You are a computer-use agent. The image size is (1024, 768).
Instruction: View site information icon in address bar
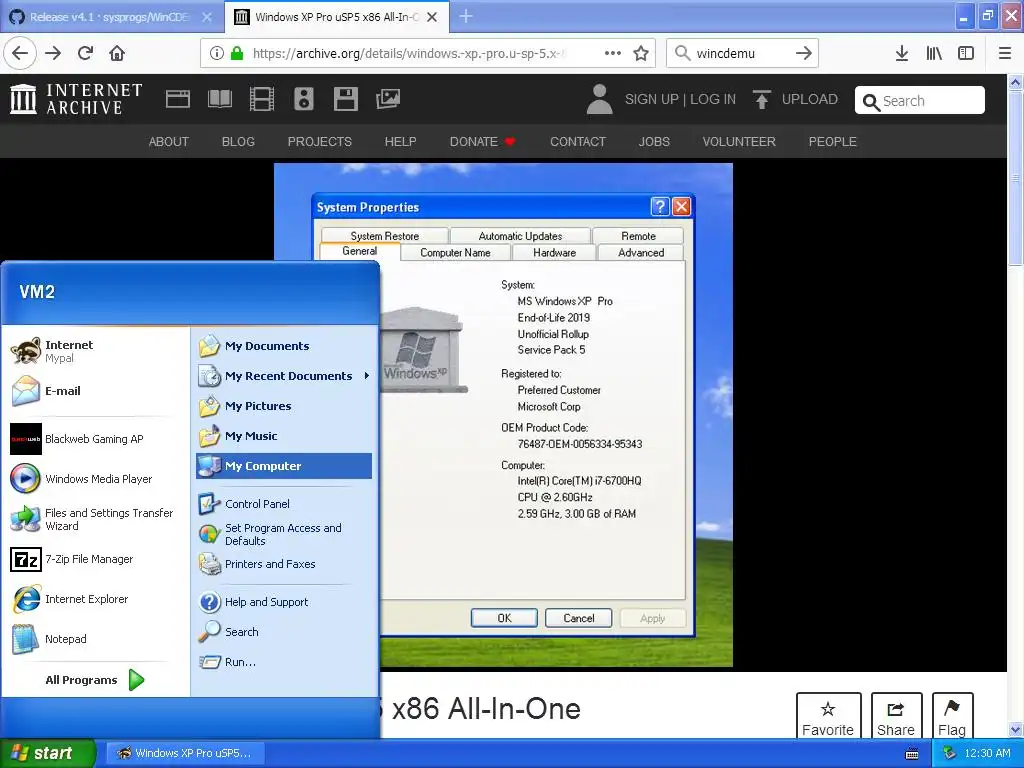coord(217,53)
